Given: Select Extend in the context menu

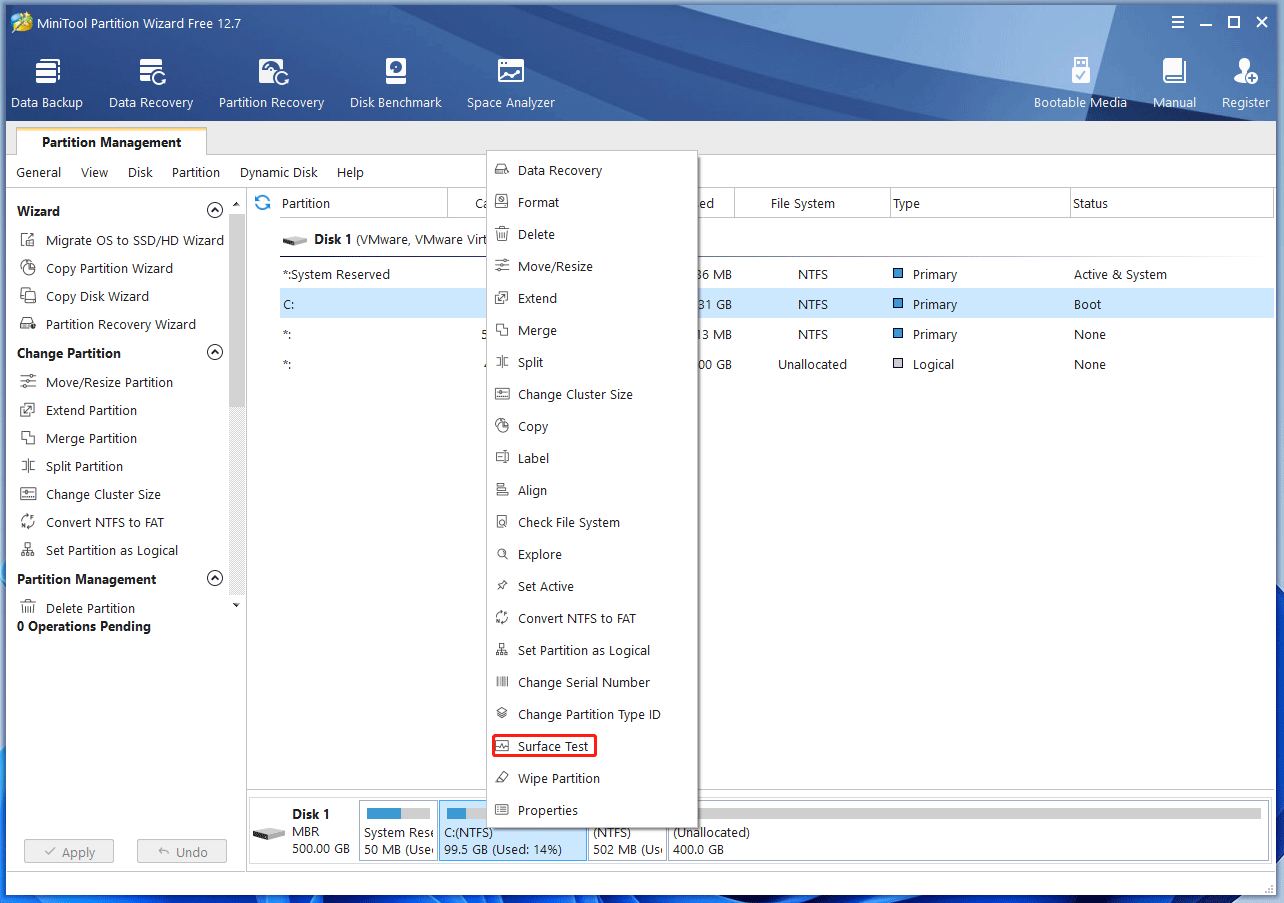Looking at the screenshot, I should click(592, 298).
